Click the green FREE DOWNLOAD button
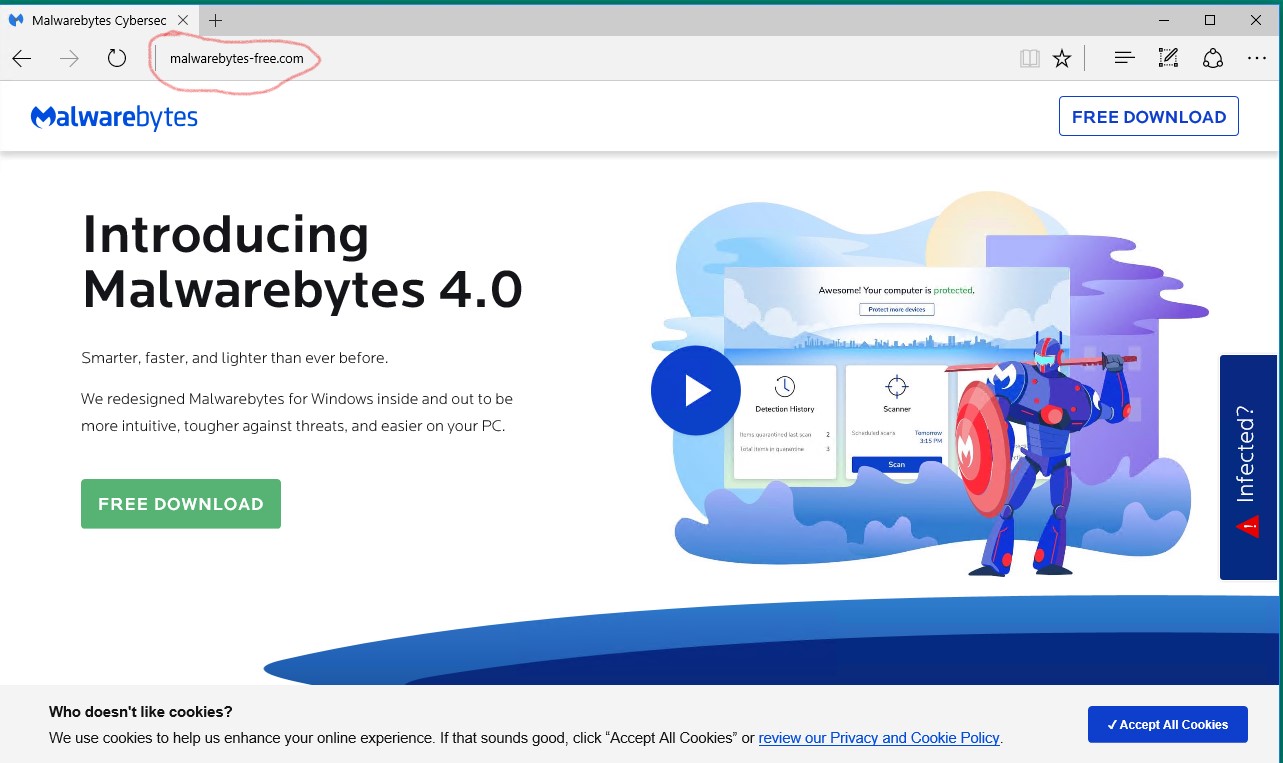Screen dimensions: 1283x763 click(180, 503)
